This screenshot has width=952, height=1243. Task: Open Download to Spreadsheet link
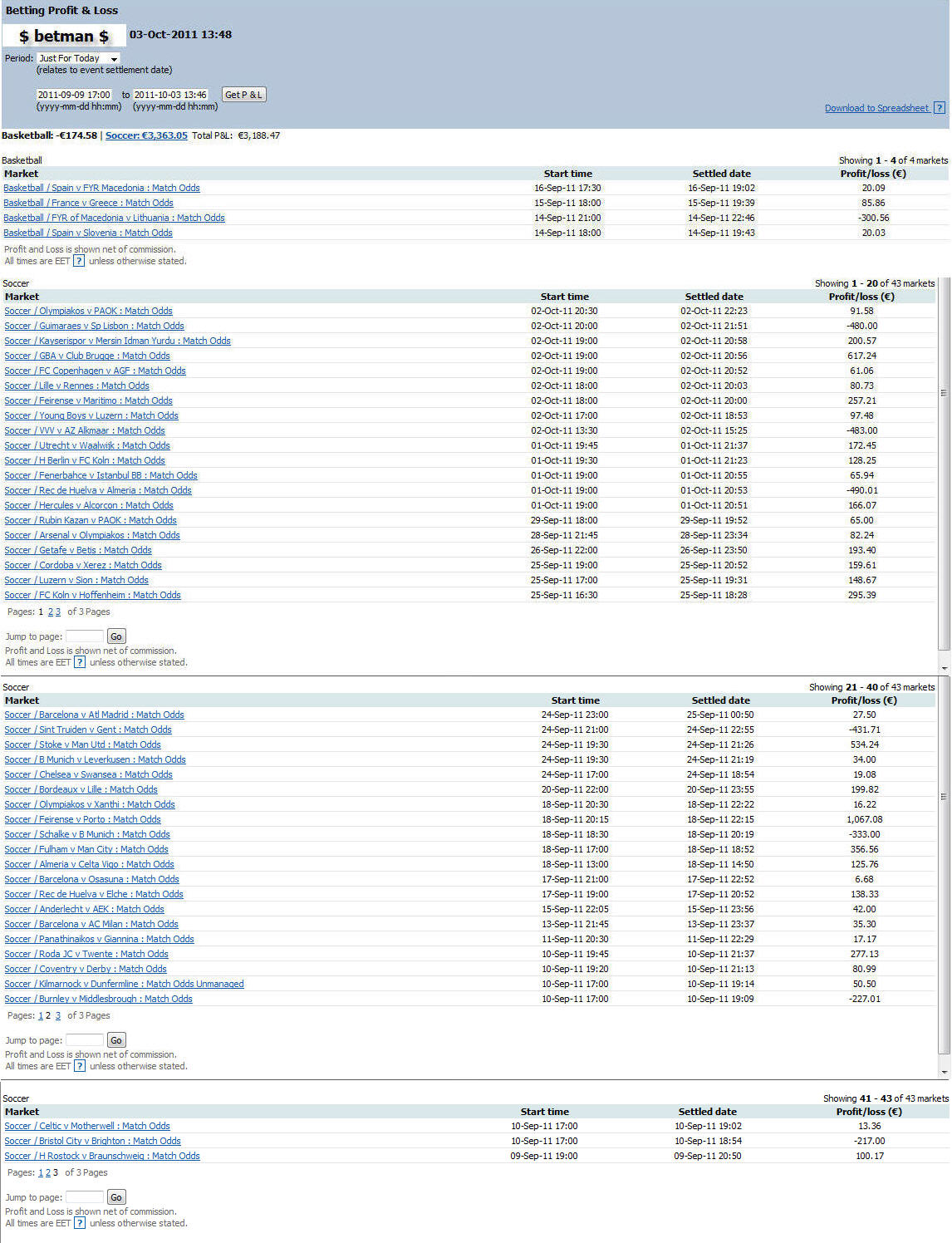(876, 108)
